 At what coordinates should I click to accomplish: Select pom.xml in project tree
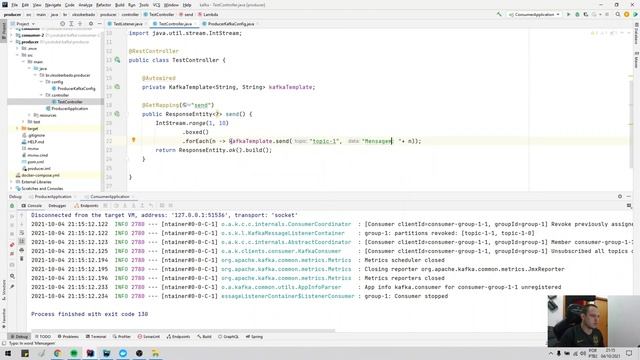click(35, 162)
